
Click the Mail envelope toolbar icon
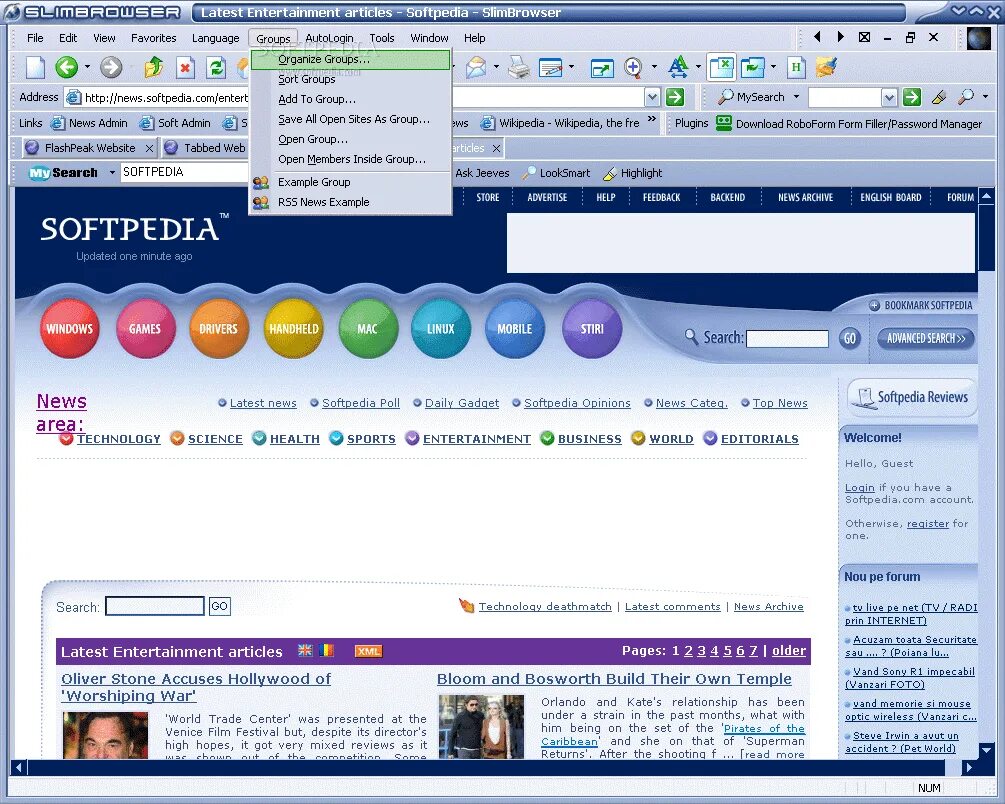(476, 67)
